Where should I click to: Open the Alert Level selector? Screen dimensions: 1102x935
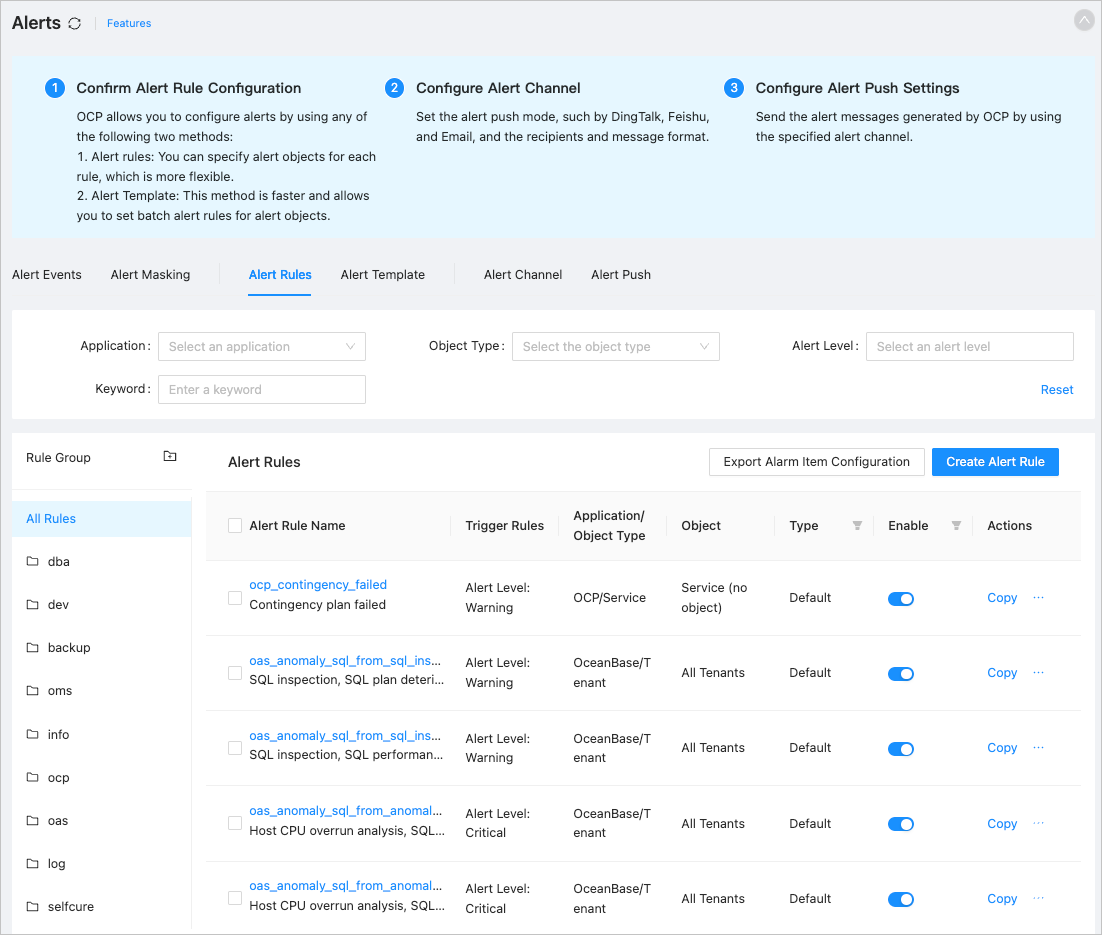969,347
